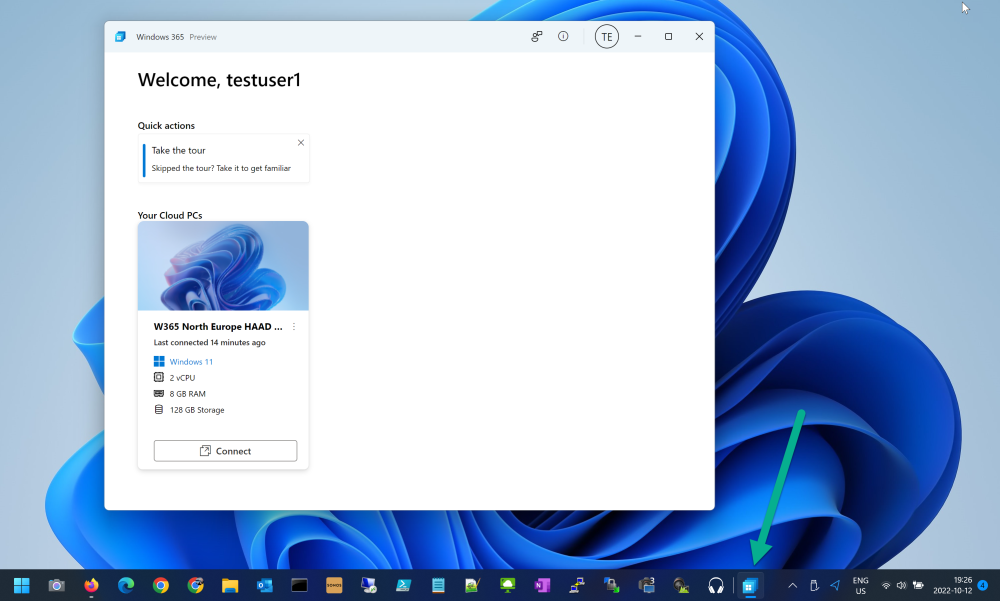Open the Take the tour quick action
The image size is (1000, 601).
click(x=224, y=159)
